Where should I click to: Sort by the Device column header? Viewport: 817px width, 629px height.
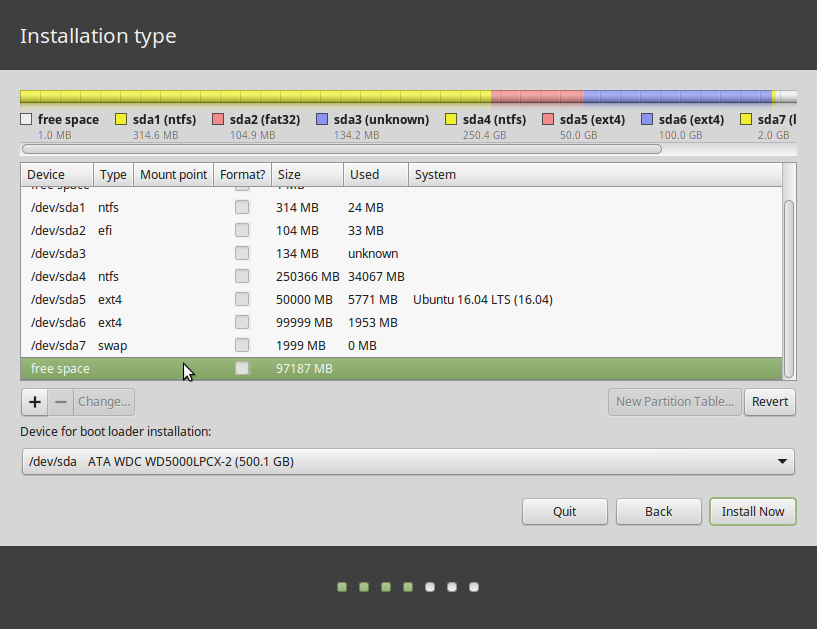57,175
